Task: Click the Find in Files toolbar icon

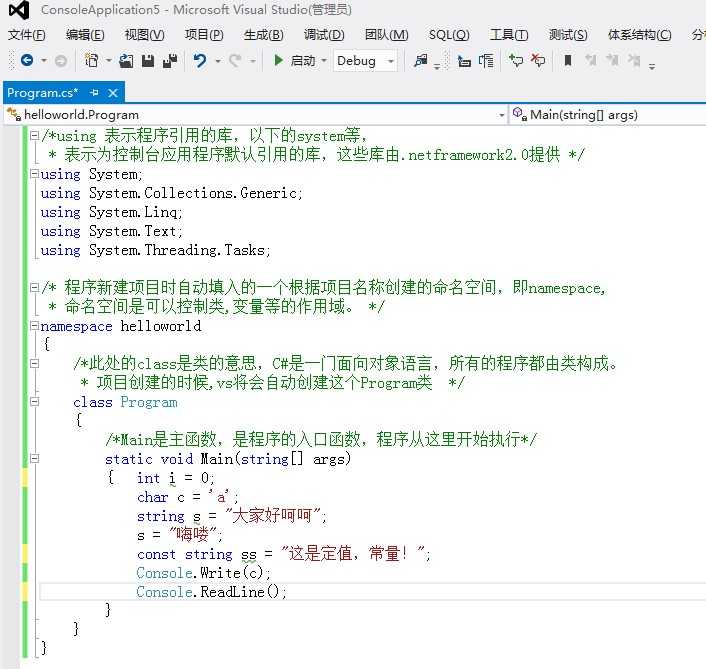Action: pyautogui.click(x=421, y=60)
